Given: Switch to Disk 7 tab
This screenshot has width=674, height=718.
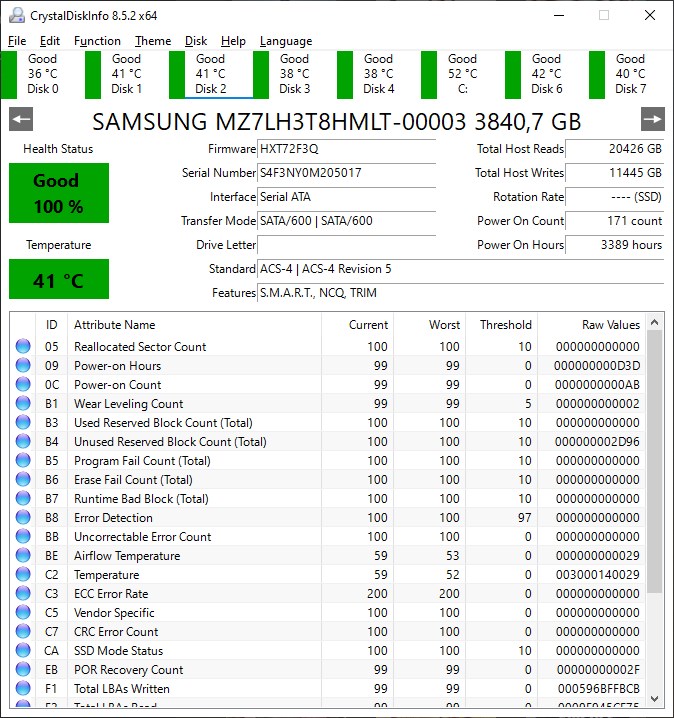Looking at the screenshot, I should [x=631, y=74].
